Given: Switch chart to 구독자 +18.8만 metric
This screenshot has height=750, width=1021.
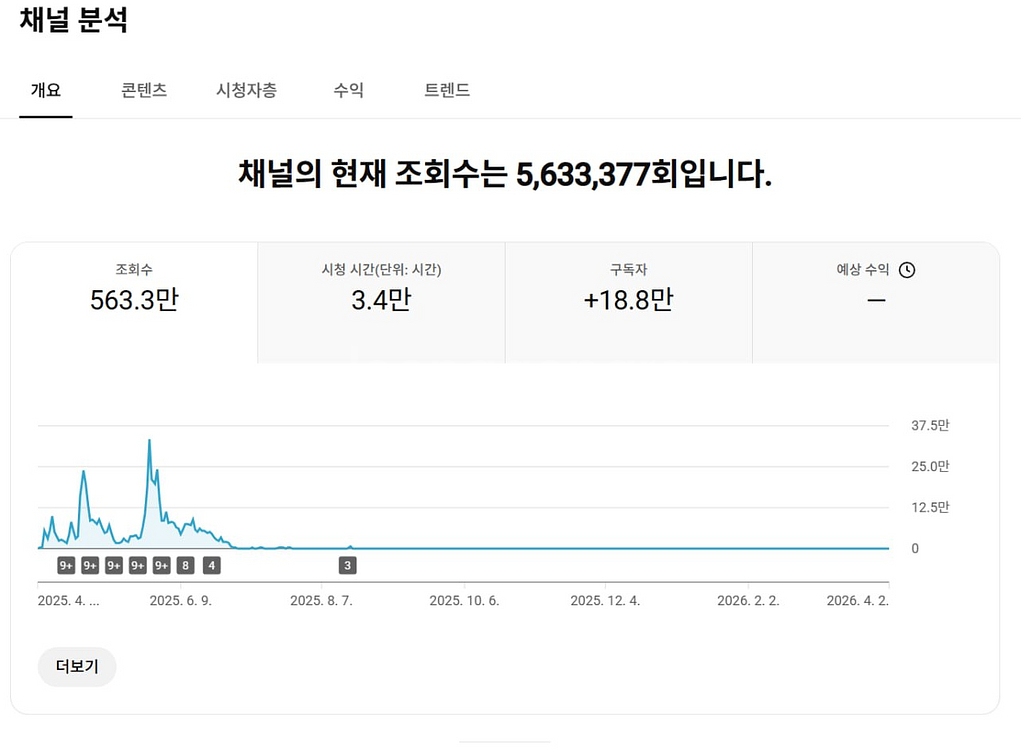Looking at the screenshot, I should 628,288.
